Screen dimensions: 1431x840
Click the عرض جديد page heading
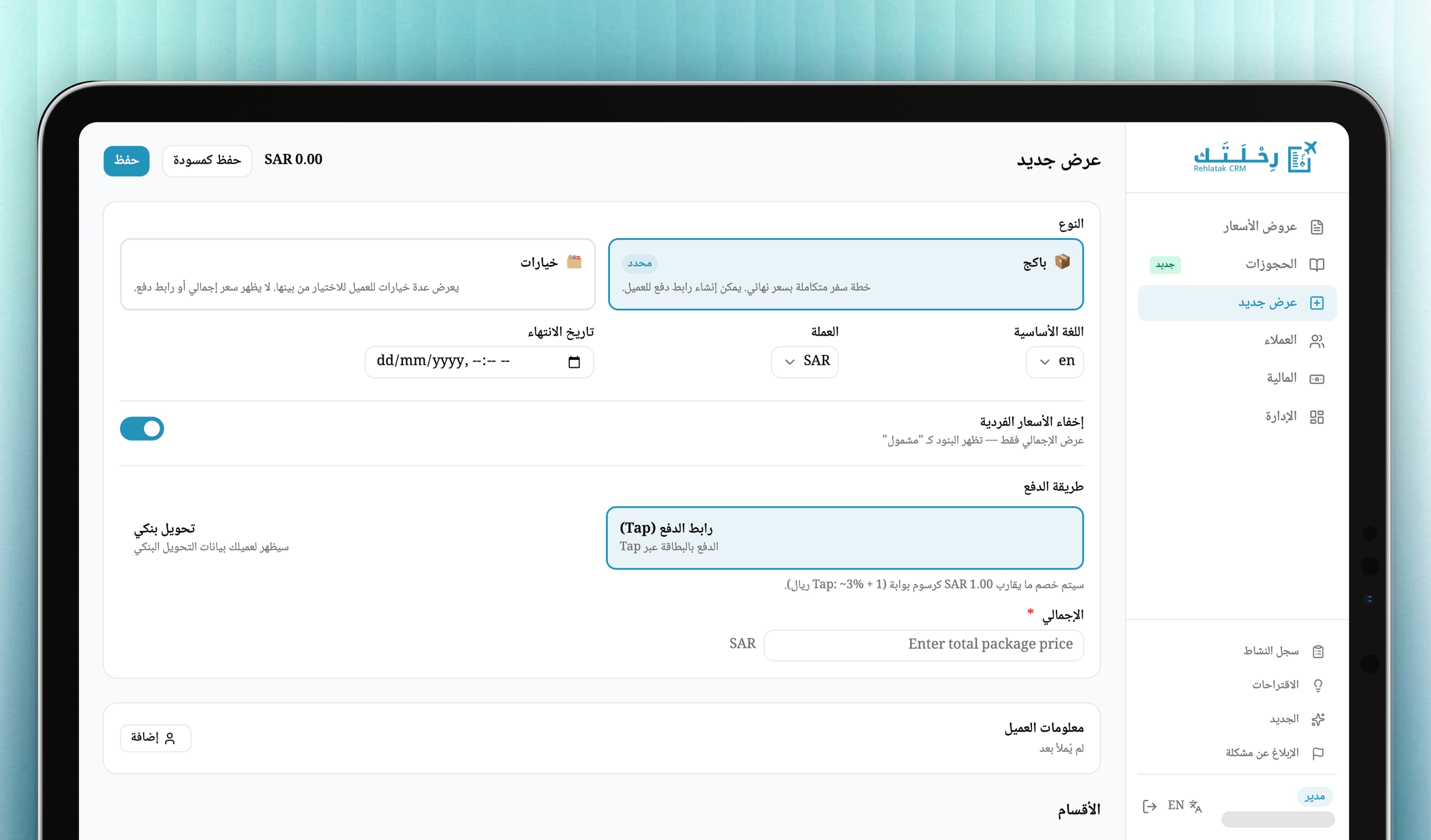click(1058, 161)
